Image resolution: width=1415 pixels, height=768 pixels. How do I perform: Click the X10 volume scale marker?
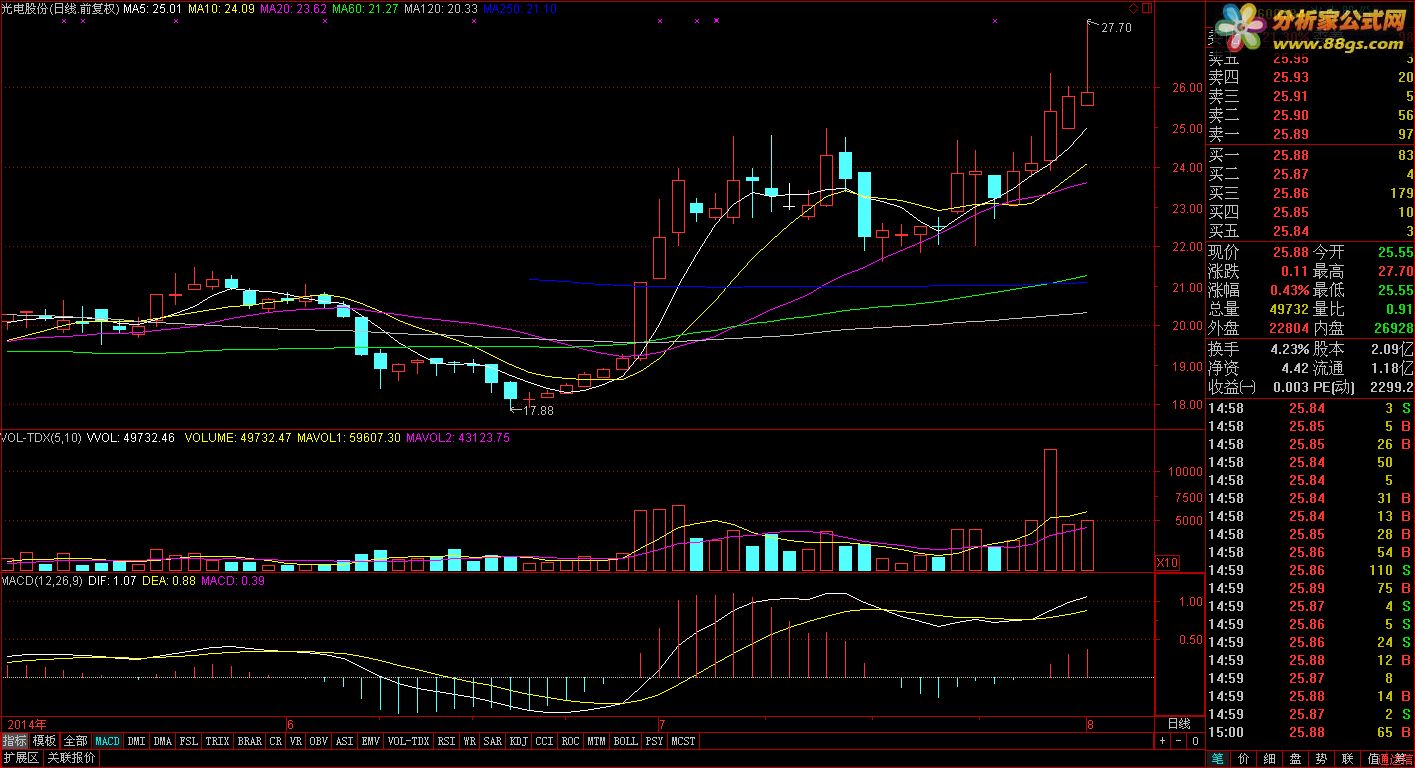click(1166, 562)
